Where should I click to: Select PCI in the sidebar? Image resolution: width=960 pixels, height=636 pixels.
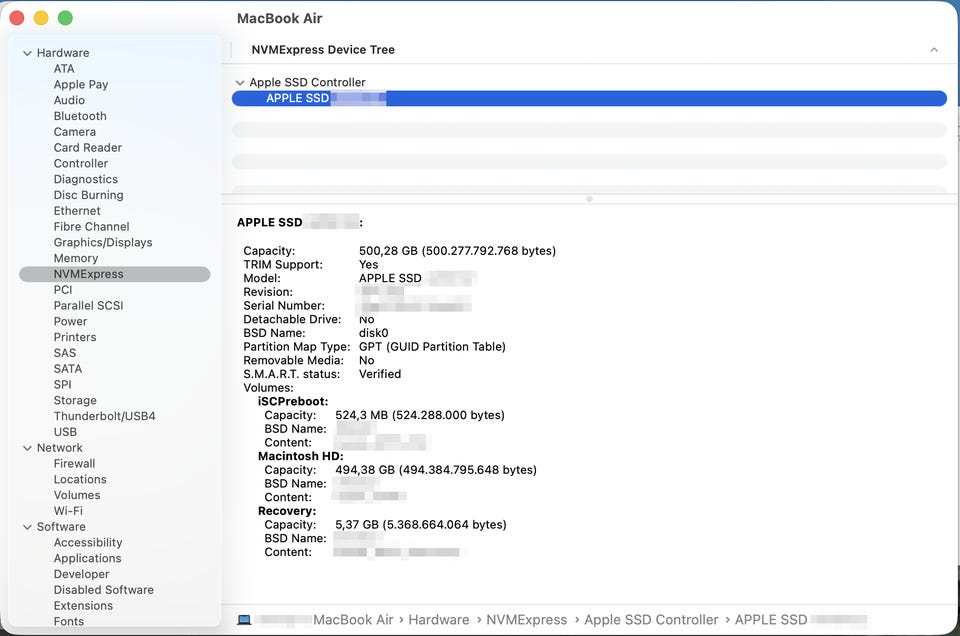click(63, 290)
